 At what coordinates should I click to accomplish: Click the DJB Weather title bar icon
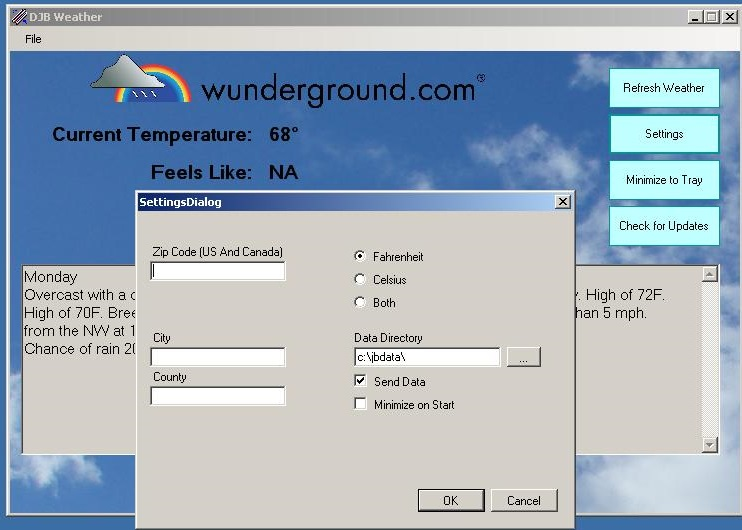pyautogui.click(x=18, y=17)
